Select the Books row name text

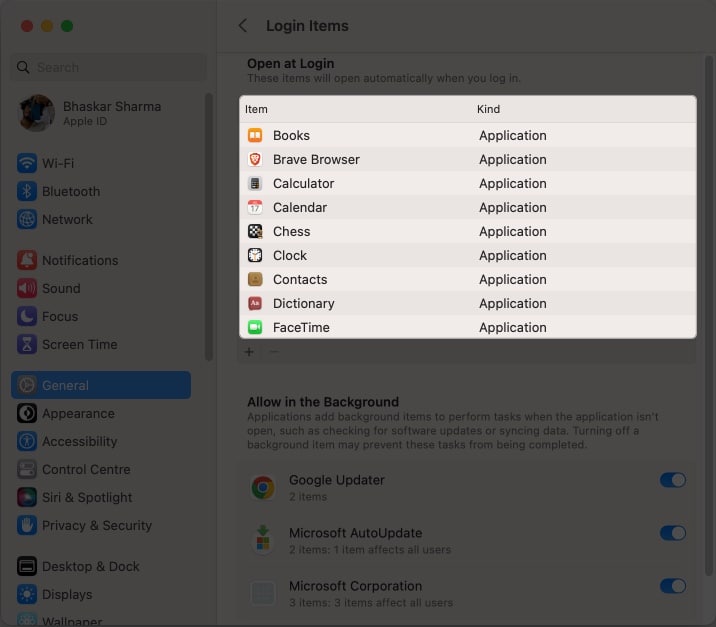point(291,136)
